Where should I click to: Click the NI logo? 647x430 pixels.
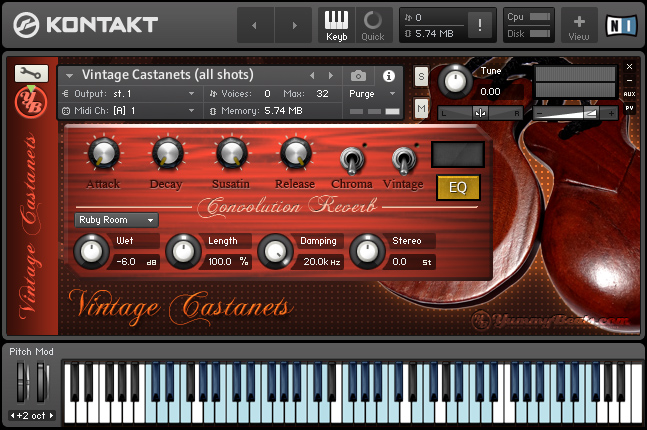621,26
